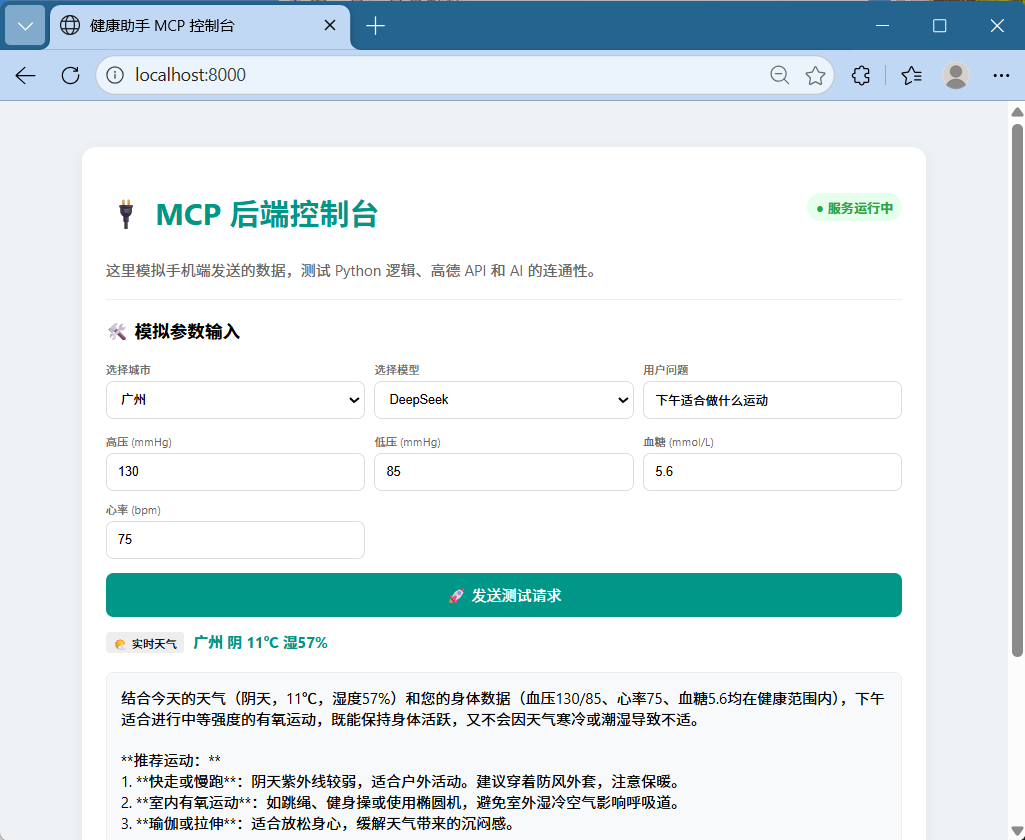This screenshot has width=1025, height=840.
Task: Click the line starting 2. **室内有氧运动**
Action: [402, 803]
